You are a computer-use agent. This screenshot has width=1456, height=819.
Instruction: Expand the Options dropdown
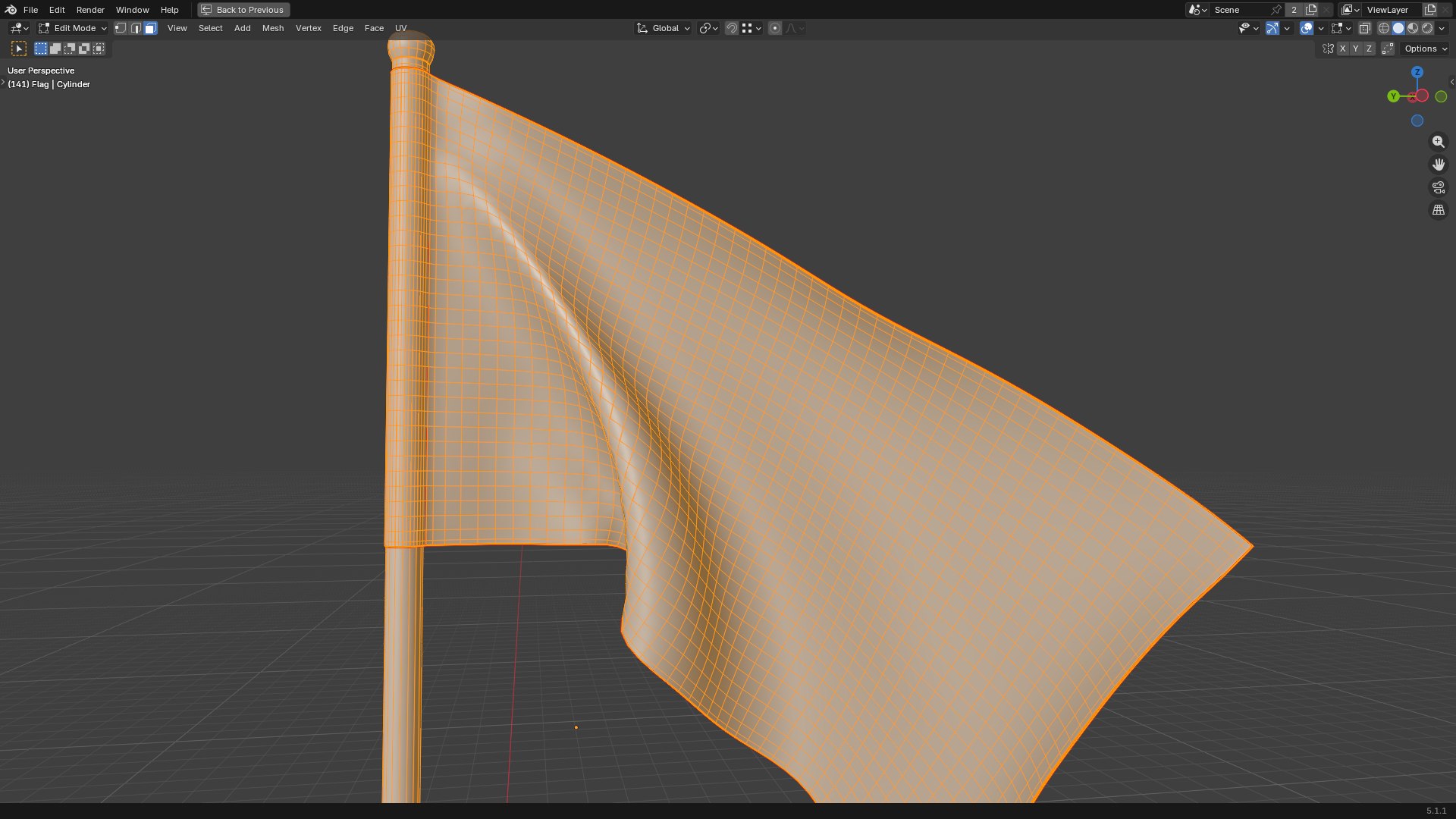[x=1426, y=49]
